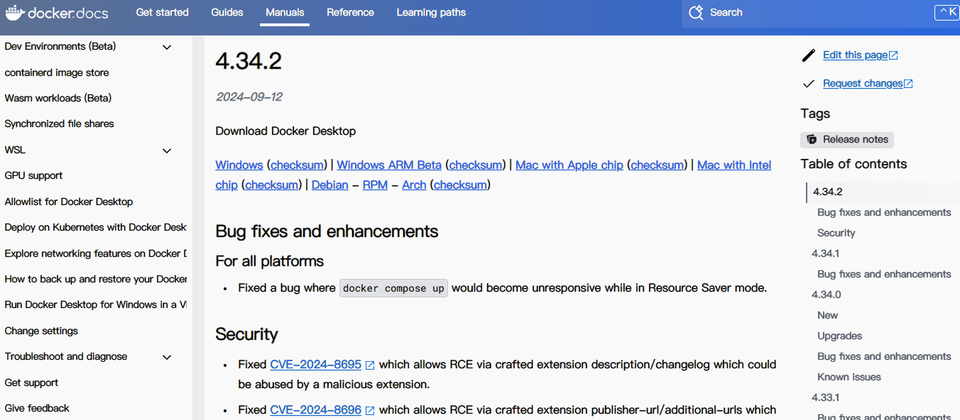Open Explore networking features sidebar item
Image resolution: width=960 pixels, height=420 pixels.
point(95,253)
